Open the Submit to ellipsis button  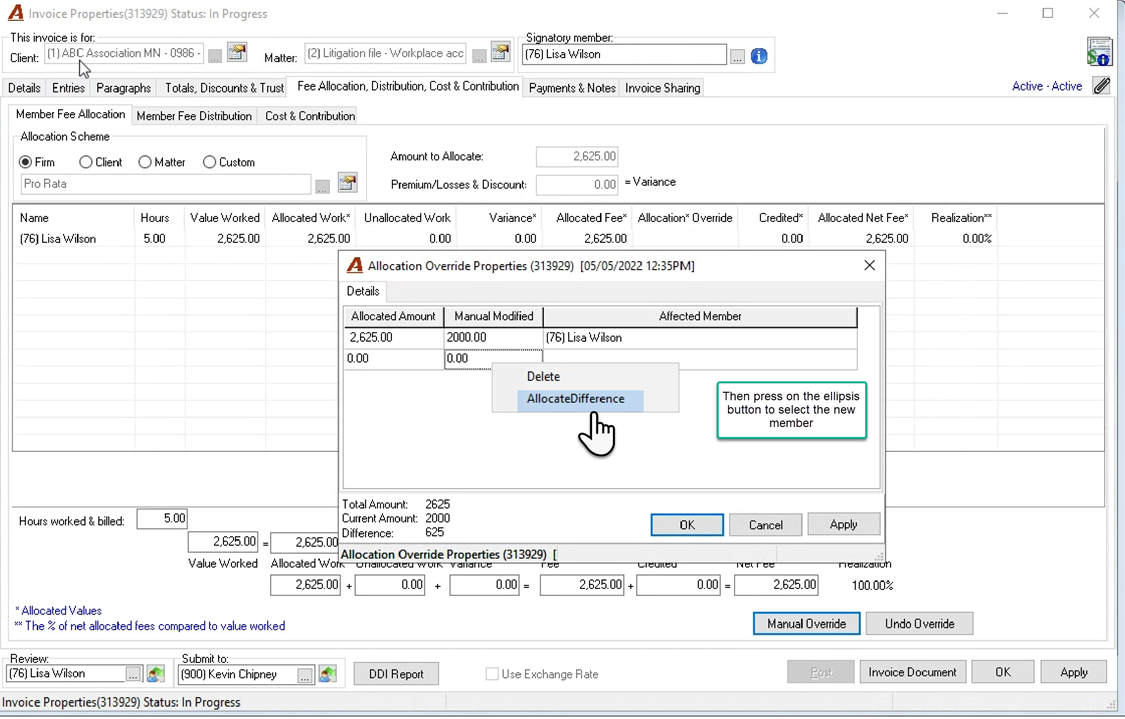[305, 675]
